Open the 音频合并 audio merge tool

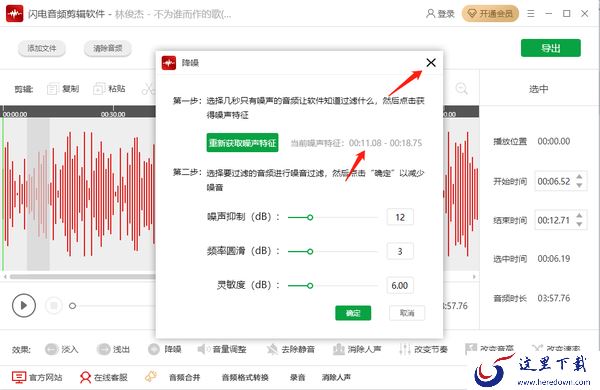point(184,377)
